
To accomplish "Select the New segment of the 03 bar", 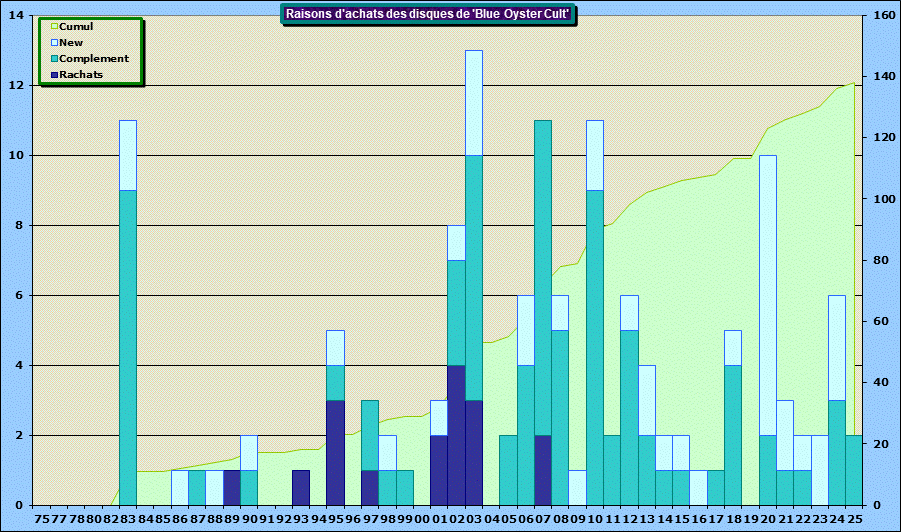I will [474, 102].
